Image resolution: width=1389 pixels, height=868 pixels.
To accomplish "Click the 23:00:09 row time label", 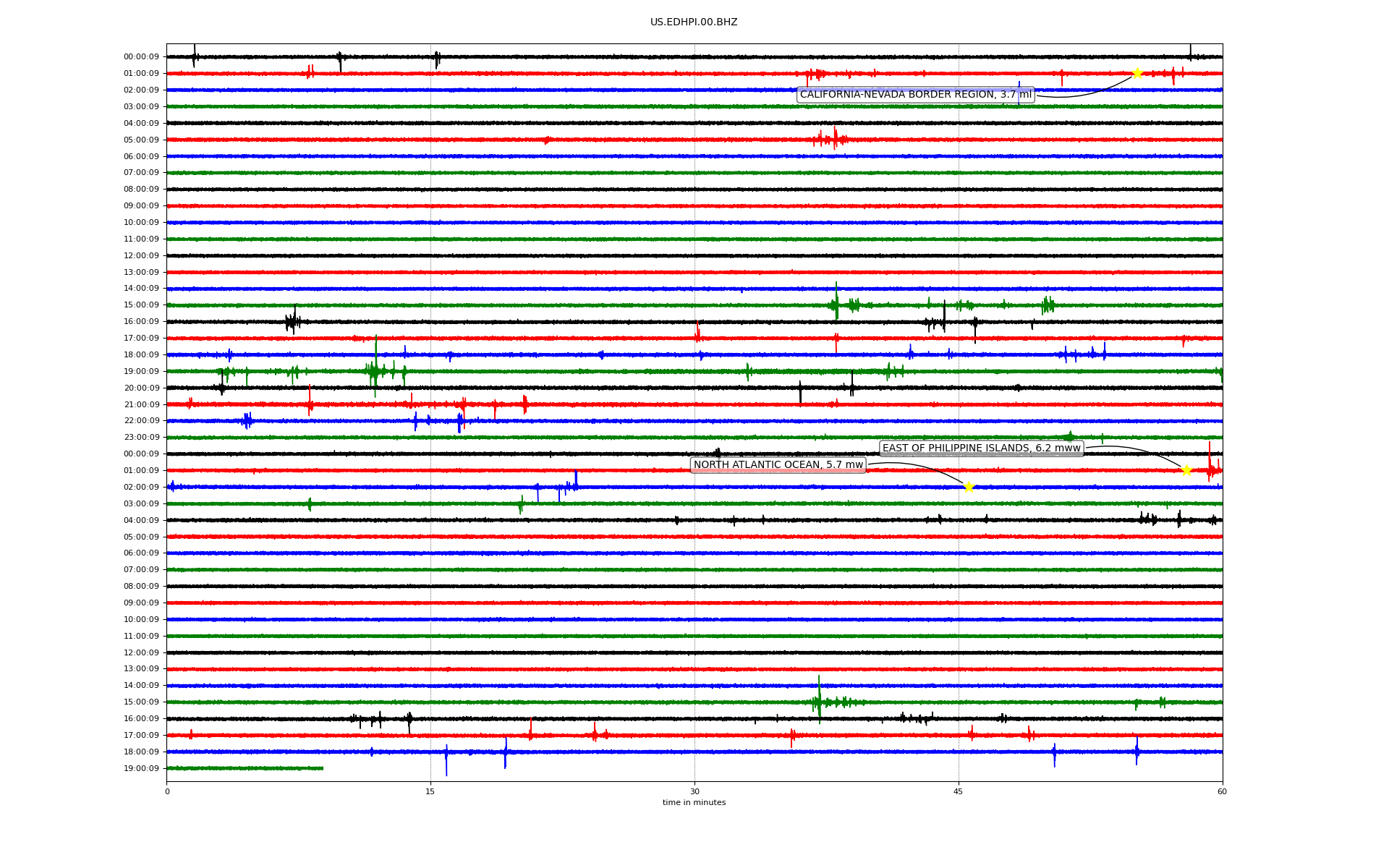I will [141, 438].
